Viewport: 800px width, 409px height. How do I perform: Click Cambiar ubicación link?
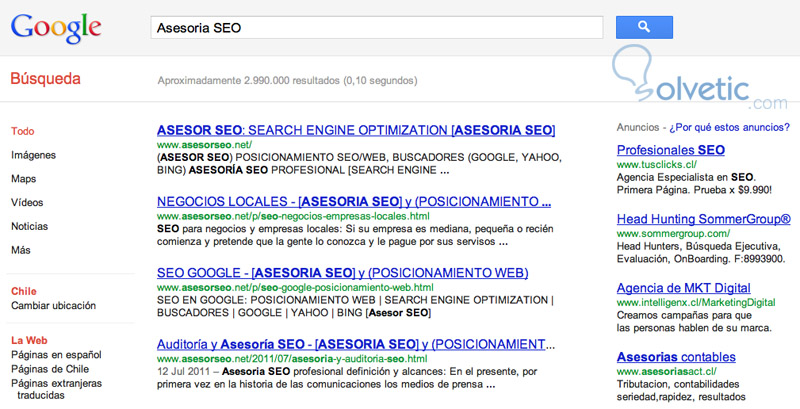point(53,305)
